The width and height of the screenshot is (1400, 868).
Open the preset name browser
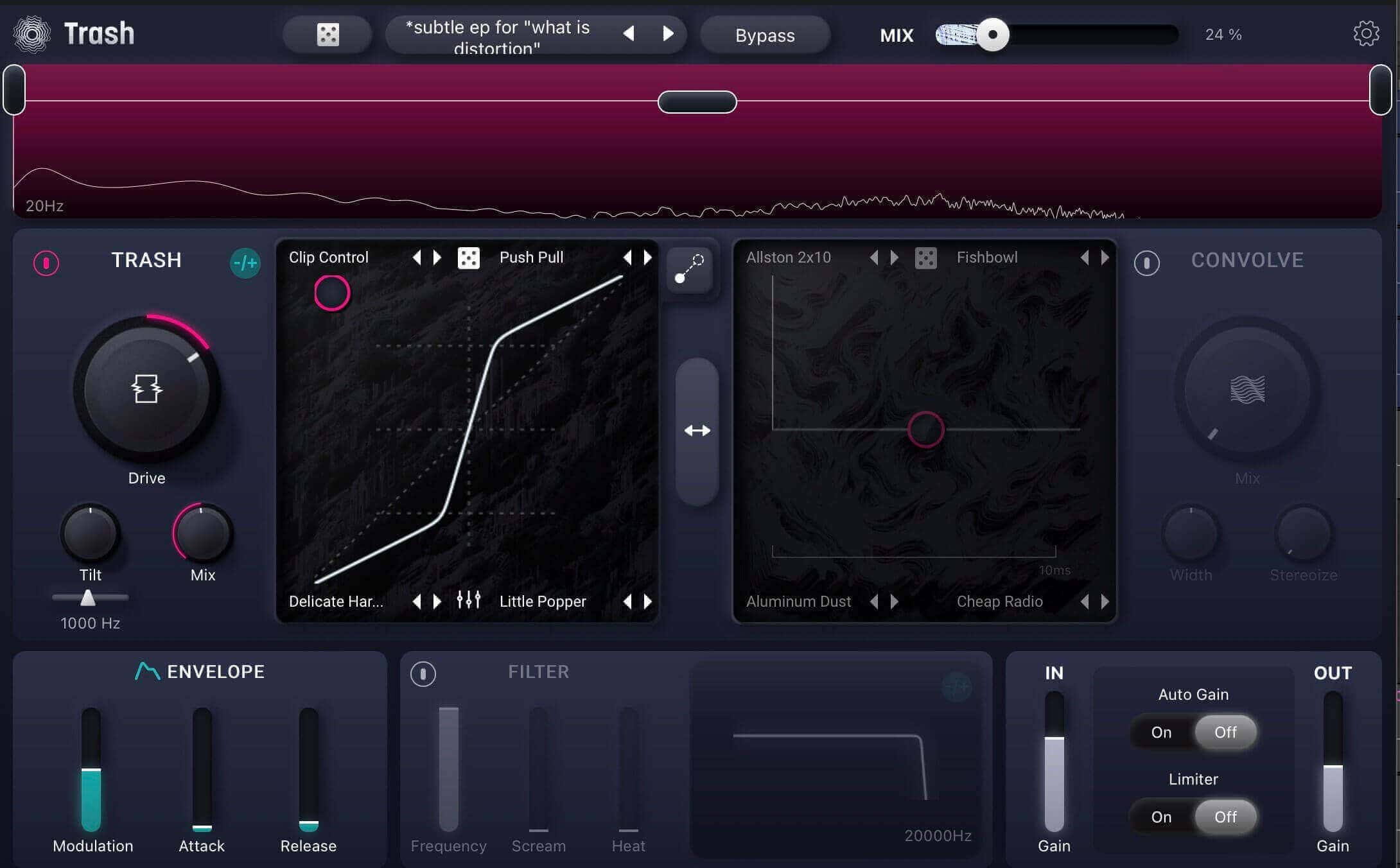point(498,37)
